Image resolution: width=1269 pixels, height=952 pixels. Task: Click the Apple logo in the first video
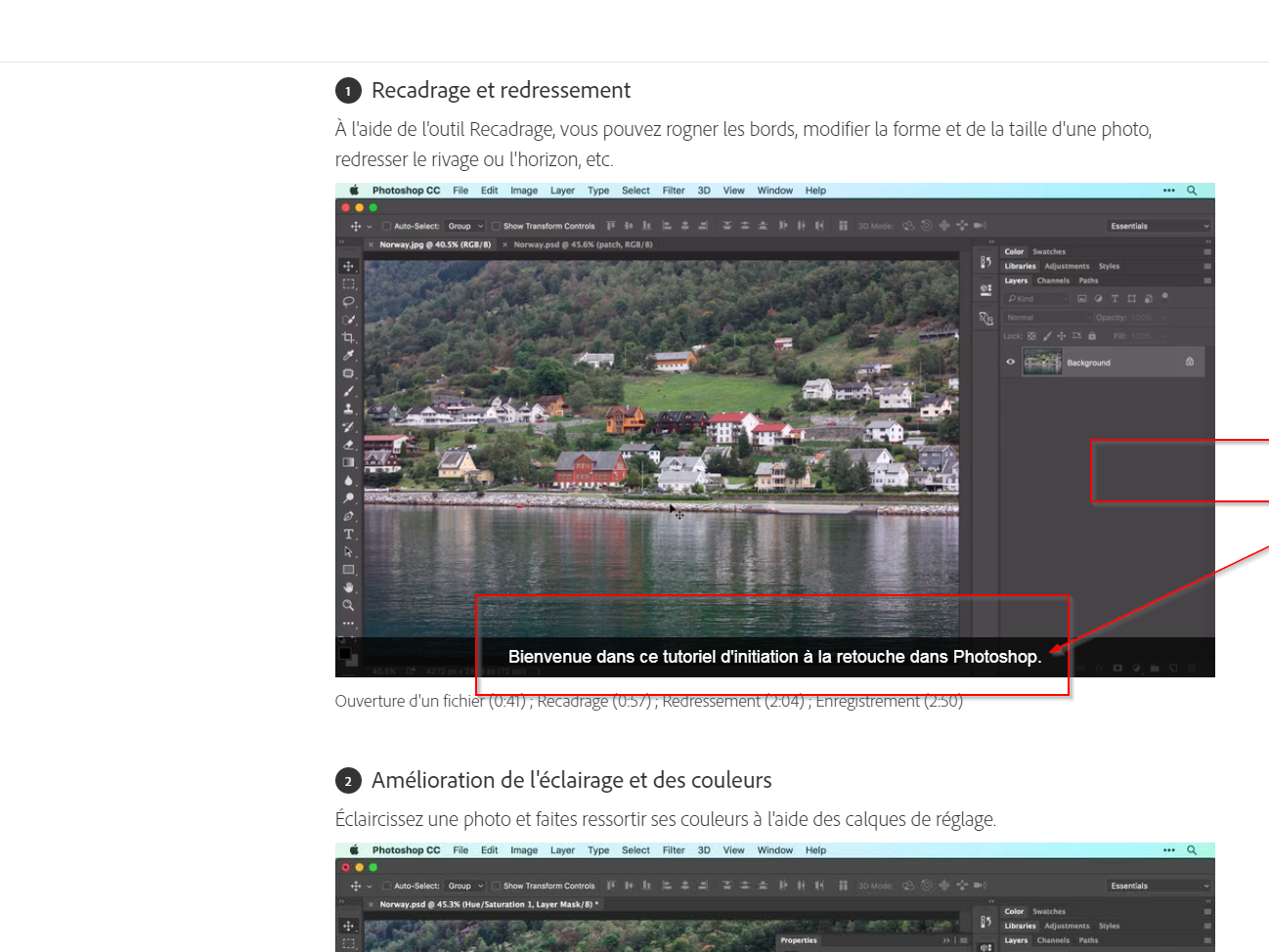[354, 191]
